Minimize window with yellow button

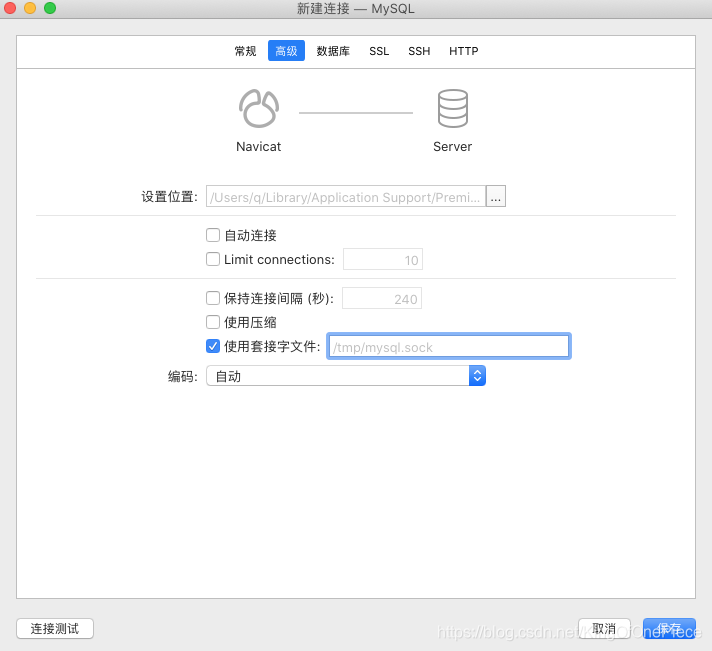pos(30,8)
